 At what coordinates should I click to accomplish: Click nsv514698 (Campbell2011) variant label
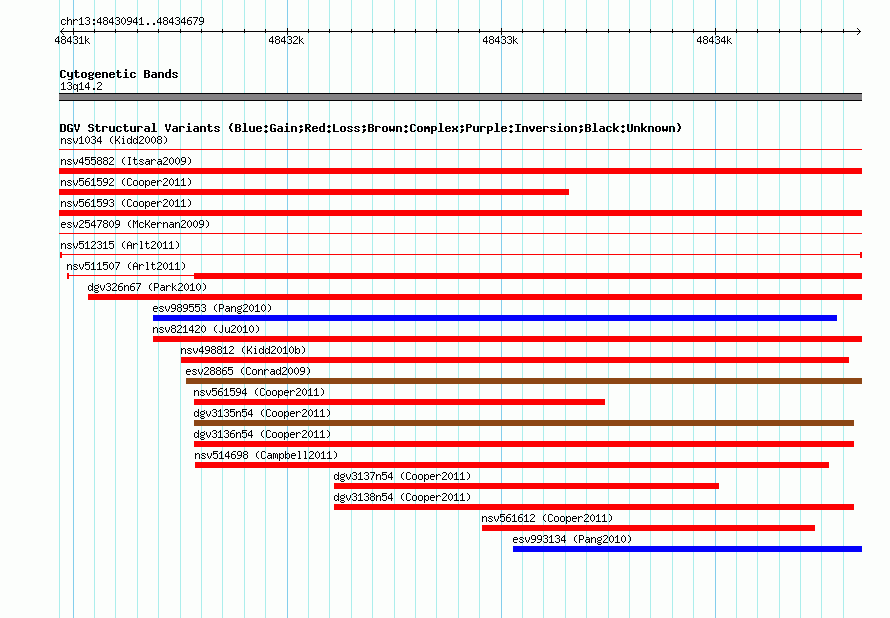pos(266,455)
